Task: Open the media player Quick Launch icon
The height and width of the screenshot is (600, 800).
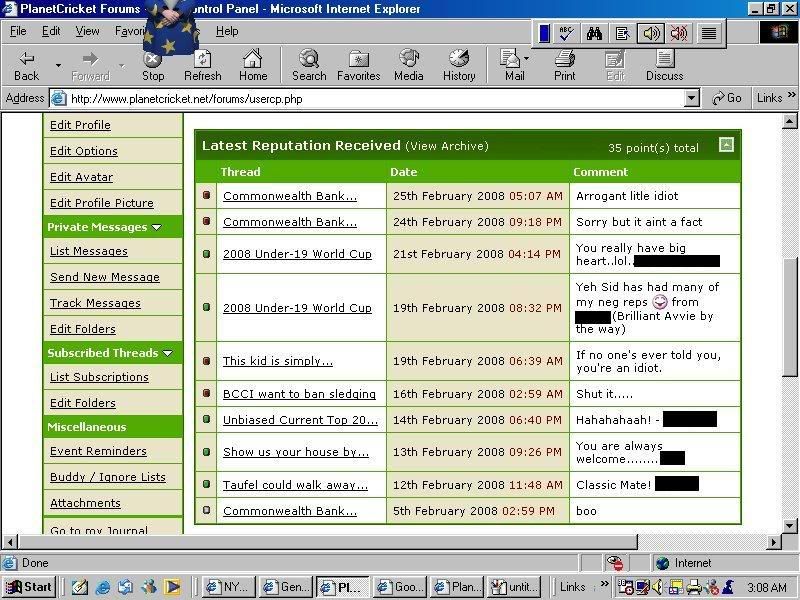Action: (x=172, y=587)
